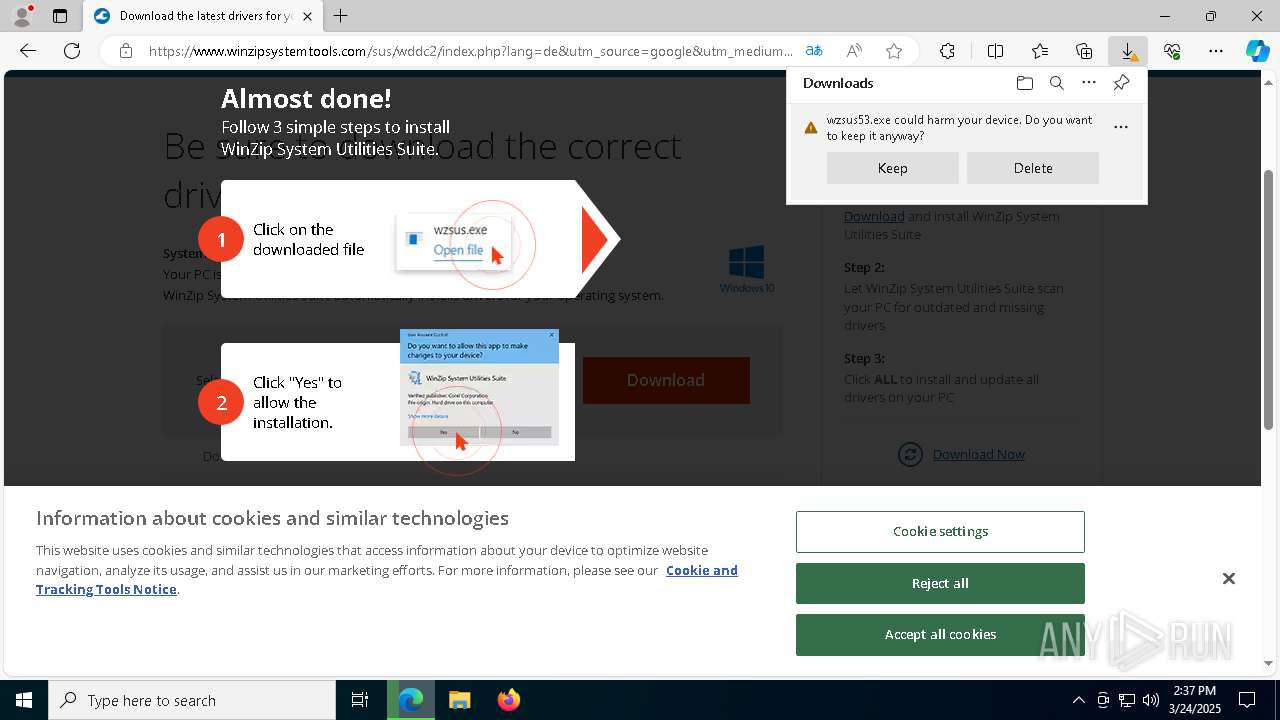Open the Favorites list
This screenshot has width=1280, height=720.
[1040, 51]
